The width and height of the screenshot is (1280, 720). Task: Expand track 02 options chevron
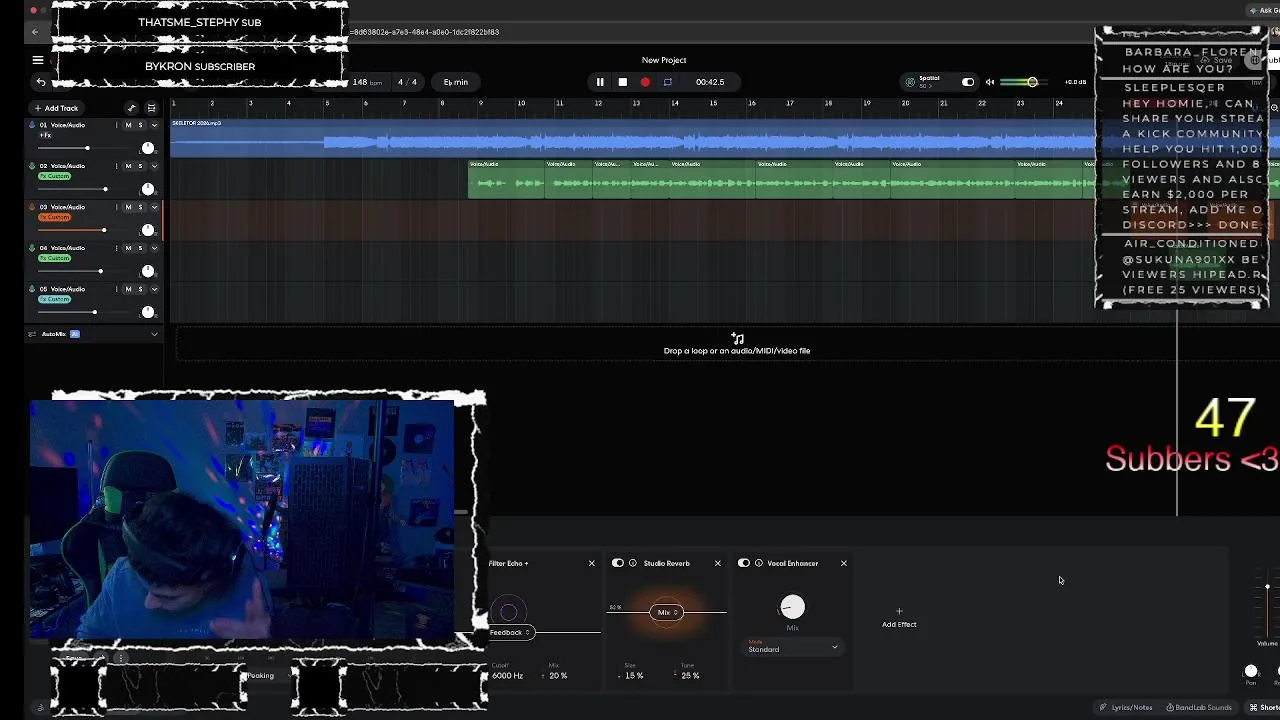click(x=154, y=166)
